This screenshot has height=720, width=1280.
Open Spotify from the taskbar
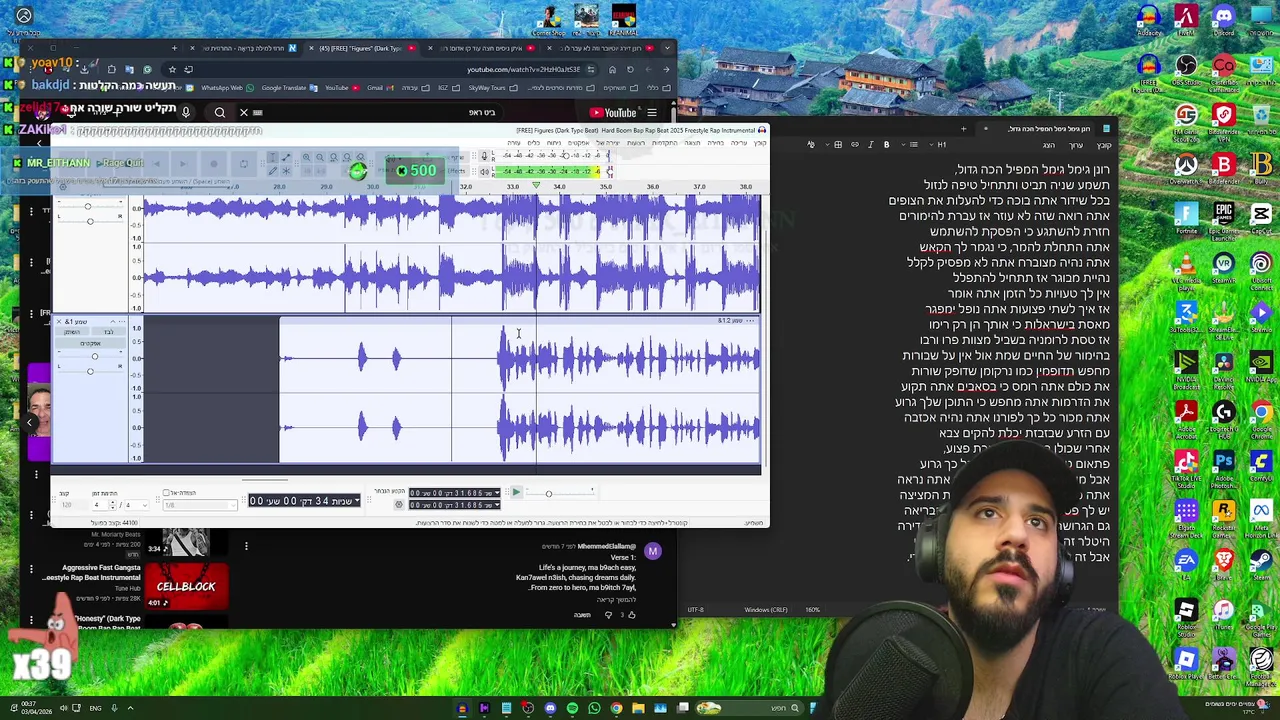pos(572,708)
